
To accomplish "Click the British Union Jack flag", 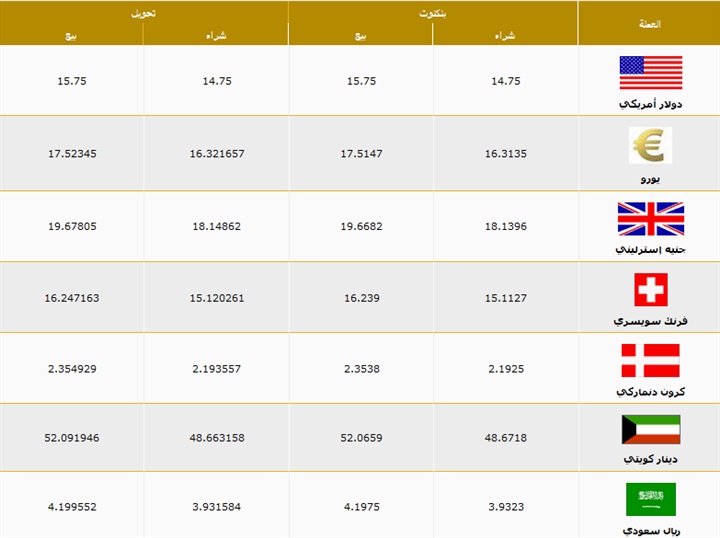I will (x=650, y=218).
